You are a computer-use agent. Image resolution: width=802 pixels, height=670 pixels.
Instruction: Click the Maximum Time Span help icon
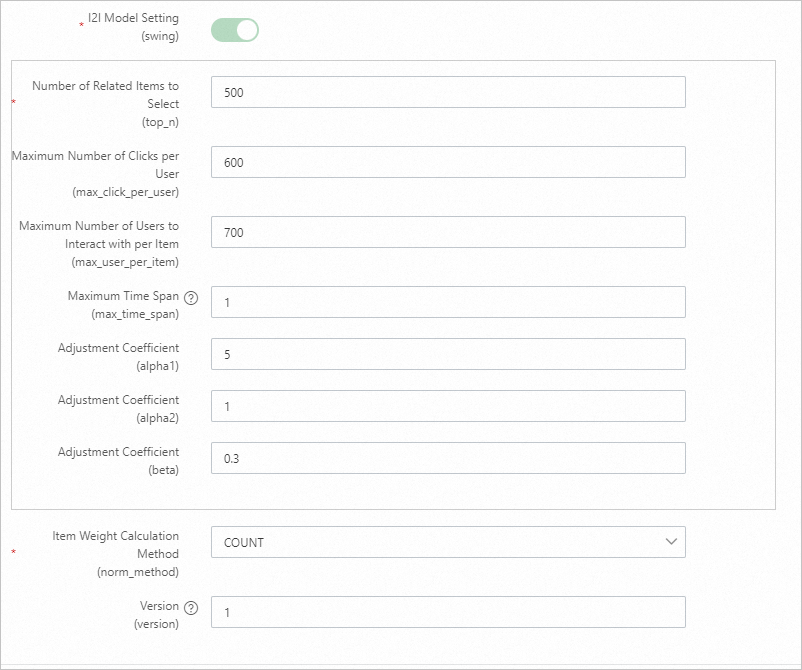192,297
